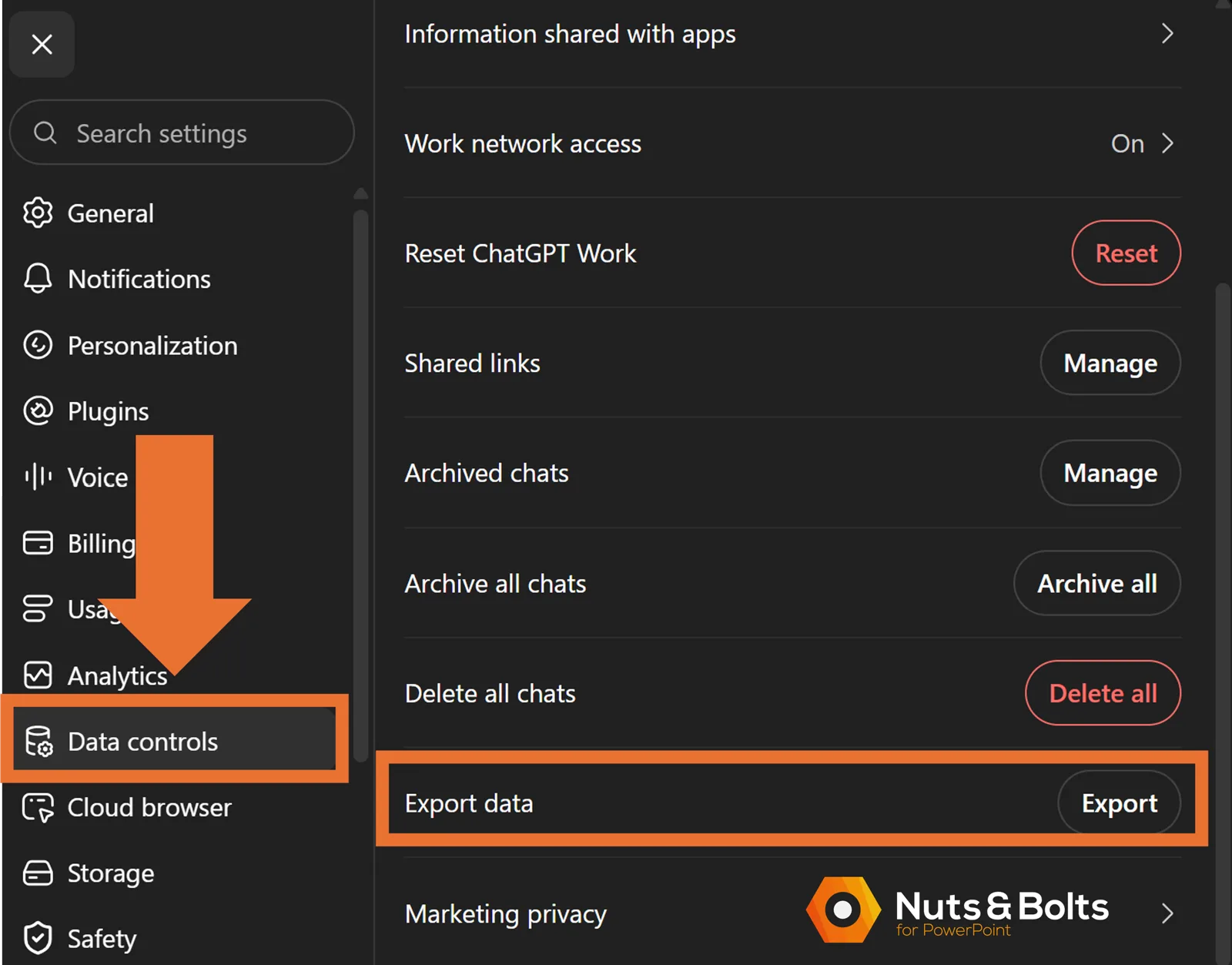Click the Search settings field
This screenshot has width=1232, height=965.
(182, 132)
